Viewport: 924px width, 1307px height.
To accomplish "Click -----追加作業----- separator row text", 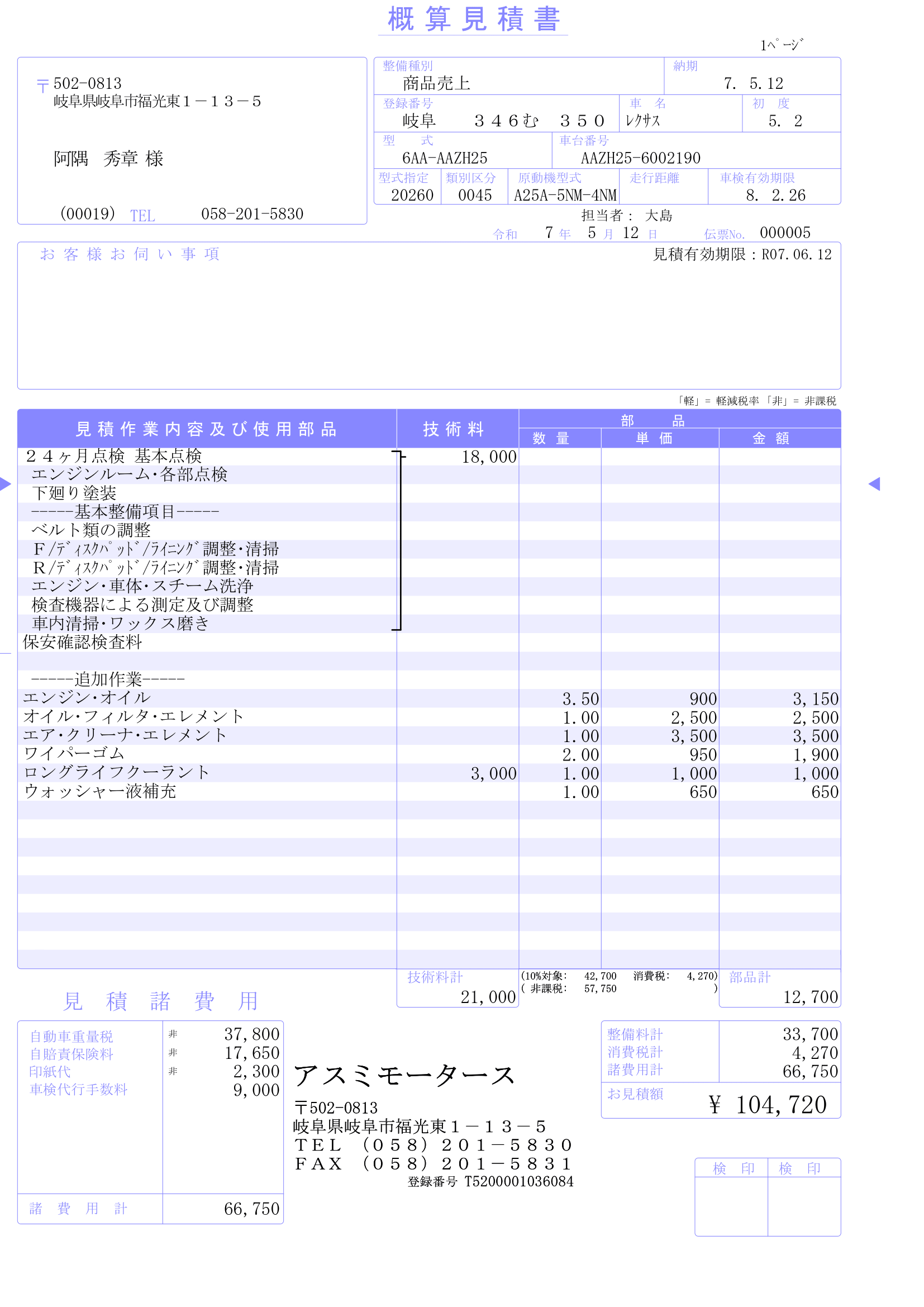I will tap(108, 679).
